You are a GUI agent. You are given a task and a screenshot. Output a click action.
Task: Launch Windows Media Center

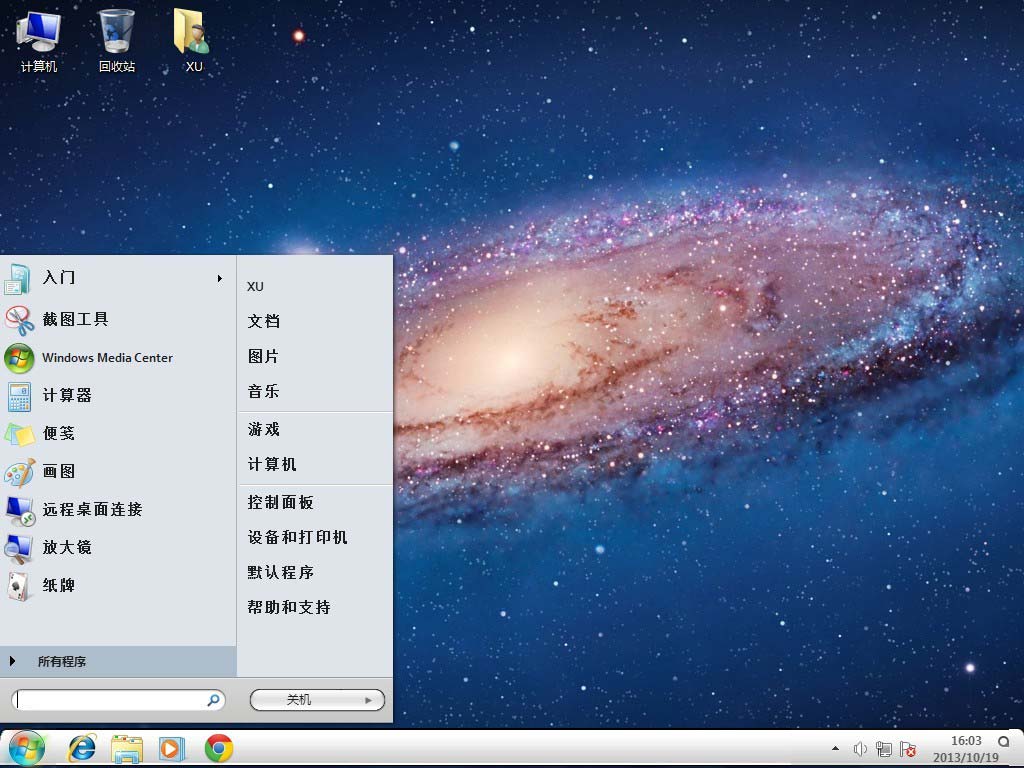pos(106,358)
